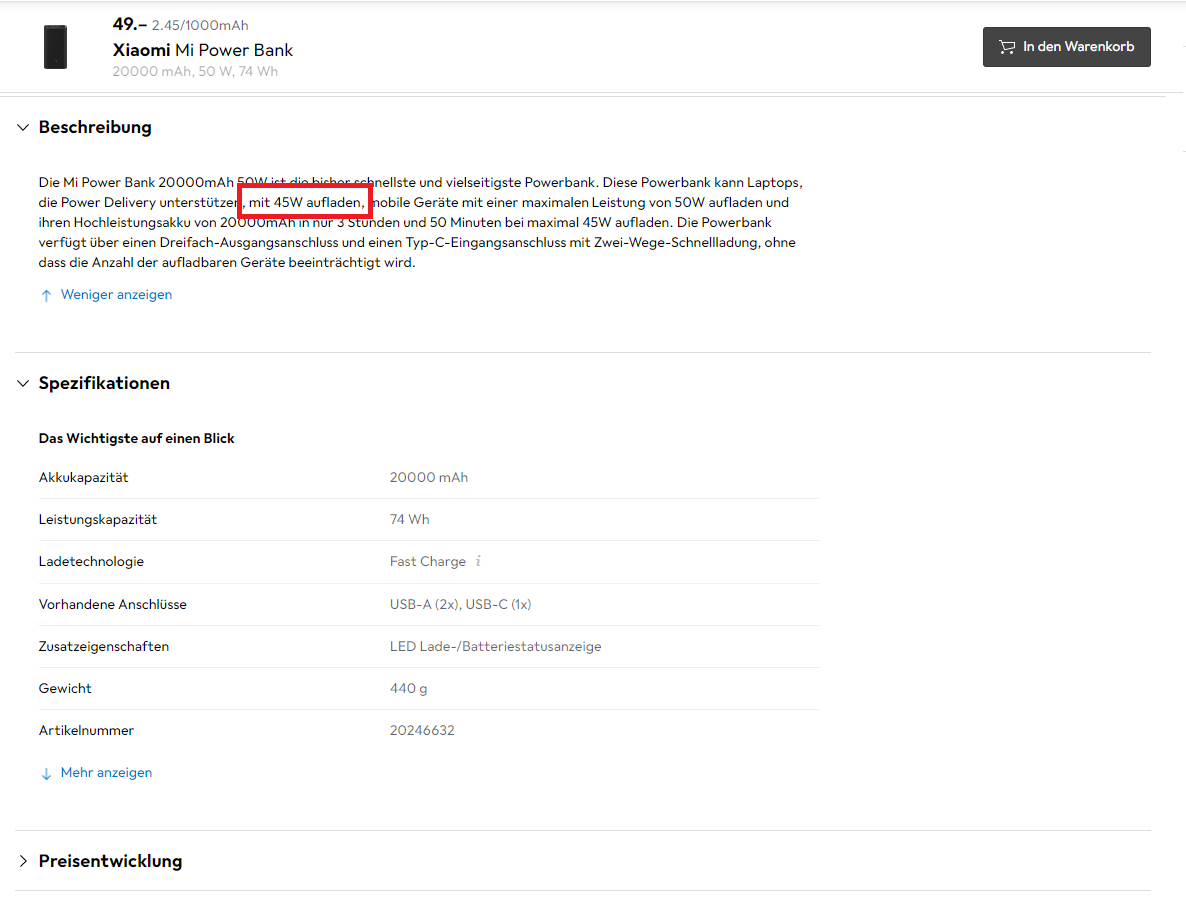
Task: Select the Beschreibung heading
Action: tap(95, 127)
